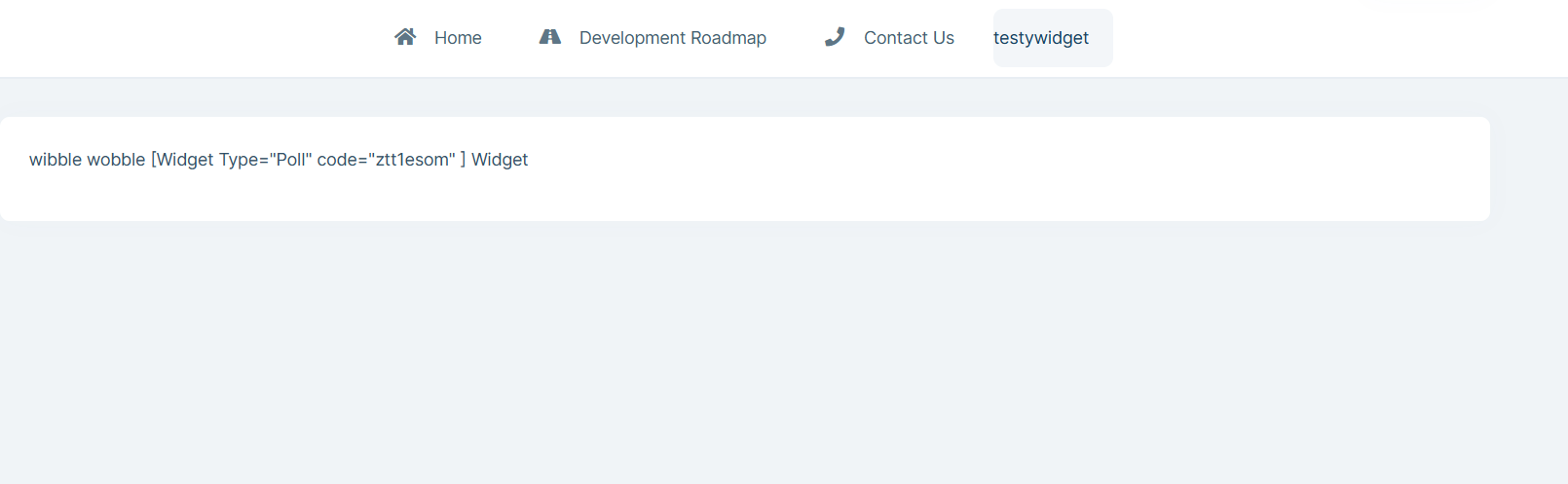Click the Type="Poll" attribute text
This screenshot has height=484, width=1568.
[x=265, y=160]
